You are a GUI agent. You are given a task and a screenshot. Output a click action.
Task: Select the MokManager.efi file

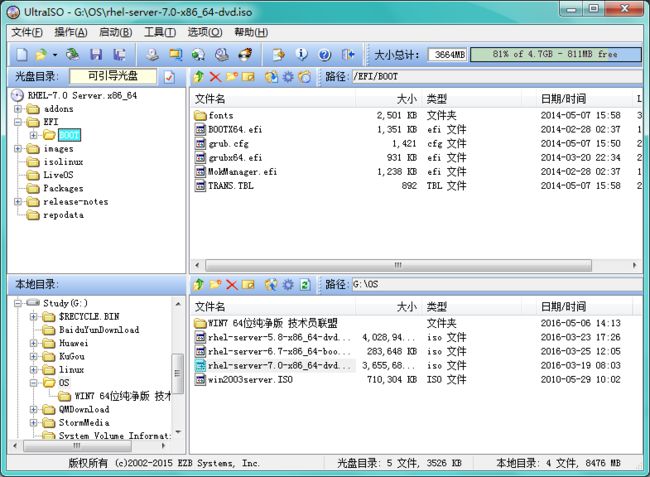[x=242, y=172]
